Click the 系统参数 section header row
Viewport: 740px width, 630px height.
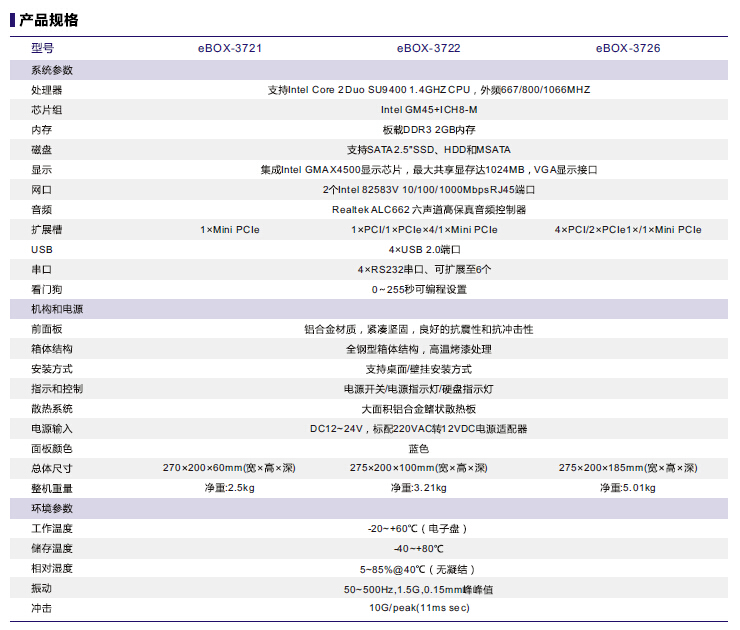tap(52, 70)
